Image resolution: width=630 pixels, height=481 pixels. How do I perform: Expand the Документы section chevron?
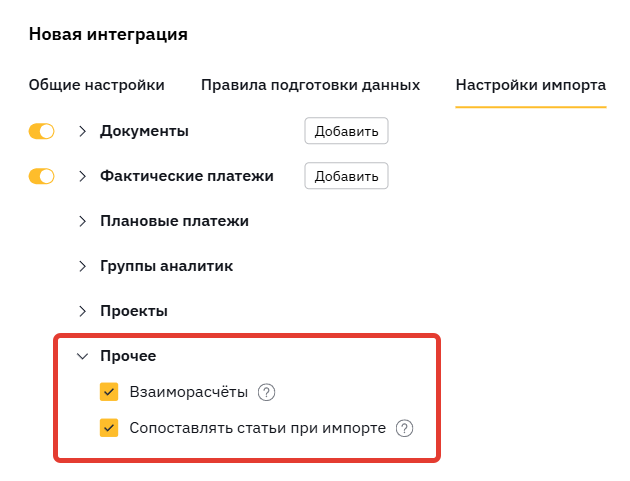82,131
